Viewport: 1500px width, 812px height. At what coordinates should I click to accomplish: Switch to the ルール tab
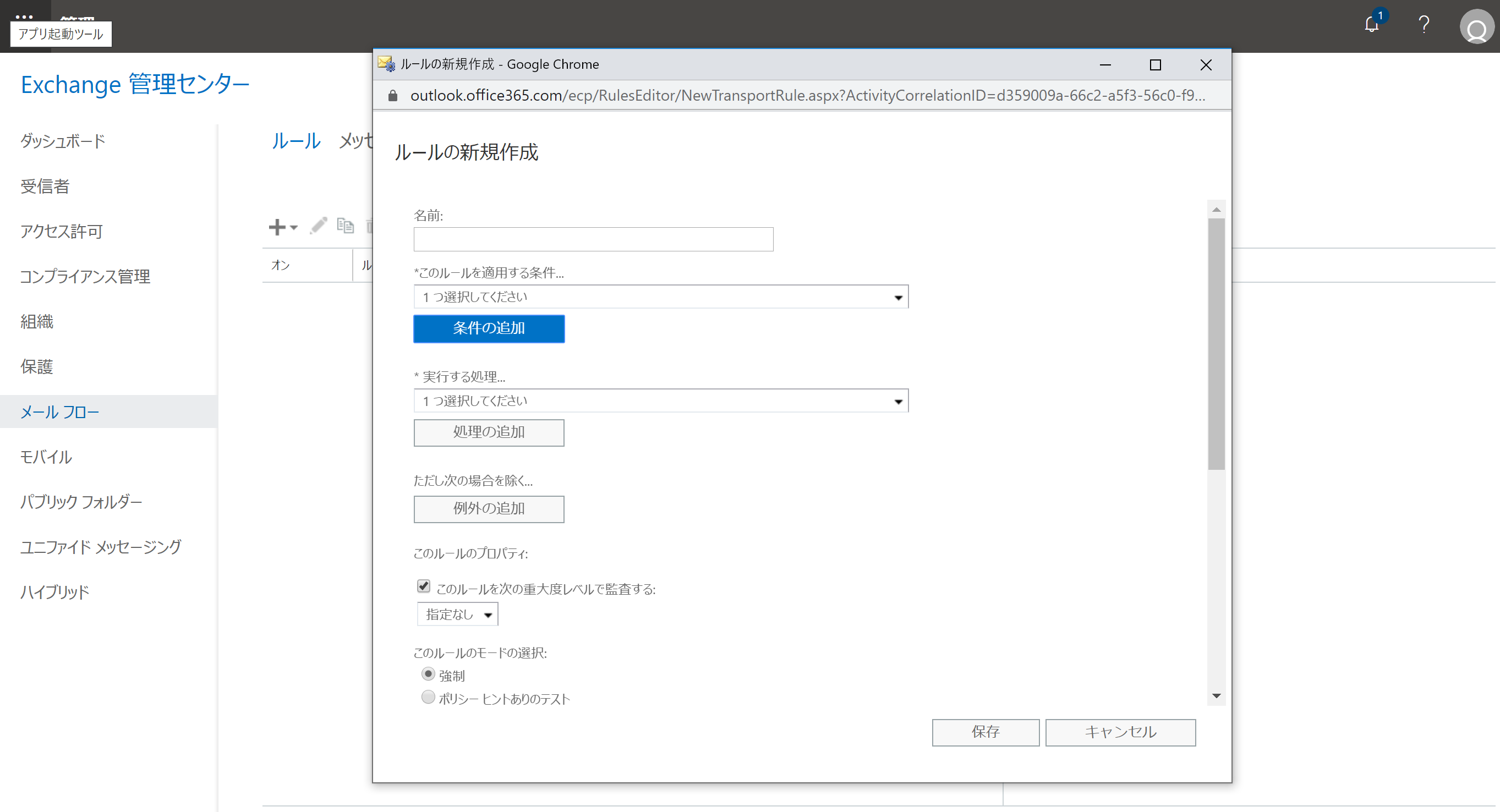pos(297,140)
